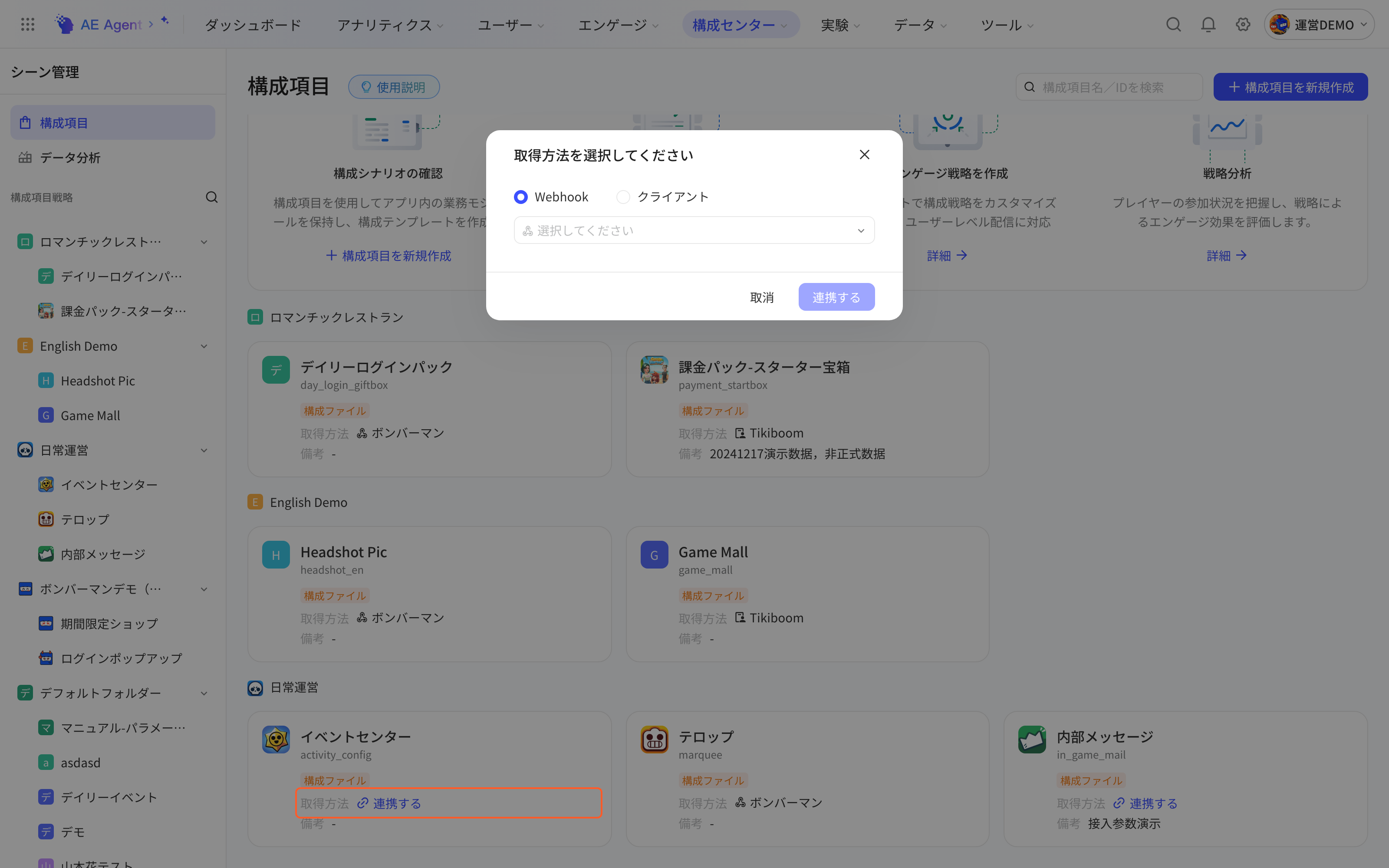Screen dimensions: 1389x868
Task: Click the AE Agent logo icon
Action: [x=64, y=24]
